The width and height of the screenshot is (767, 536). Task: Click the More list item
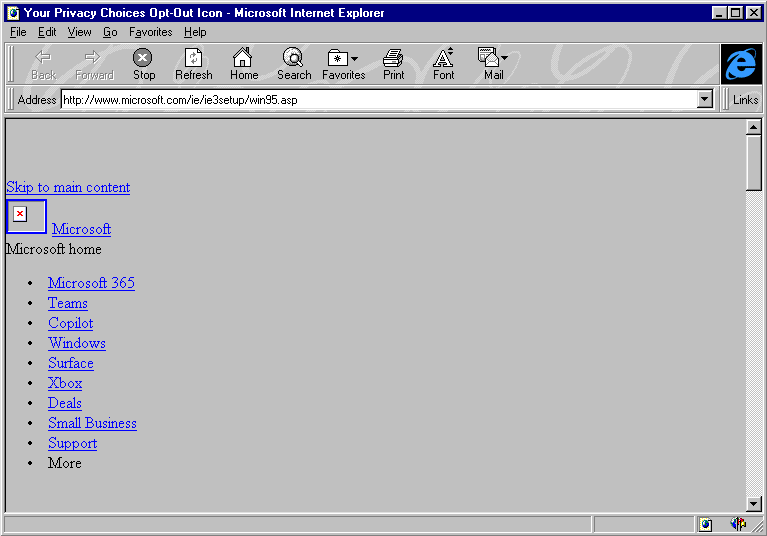[x=65, y=463]
